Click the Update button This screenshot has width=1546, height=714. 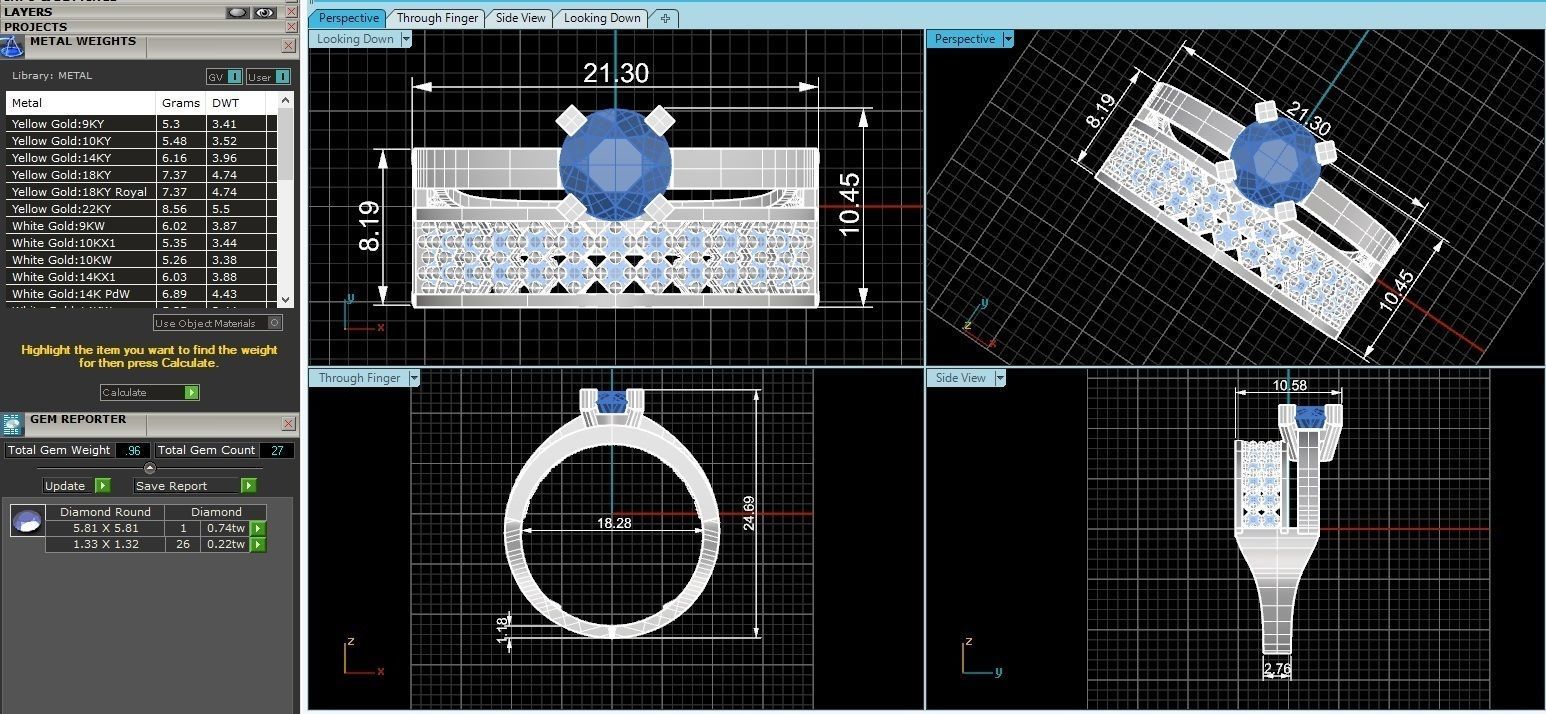pyautogui.click(x=77, y=485)
